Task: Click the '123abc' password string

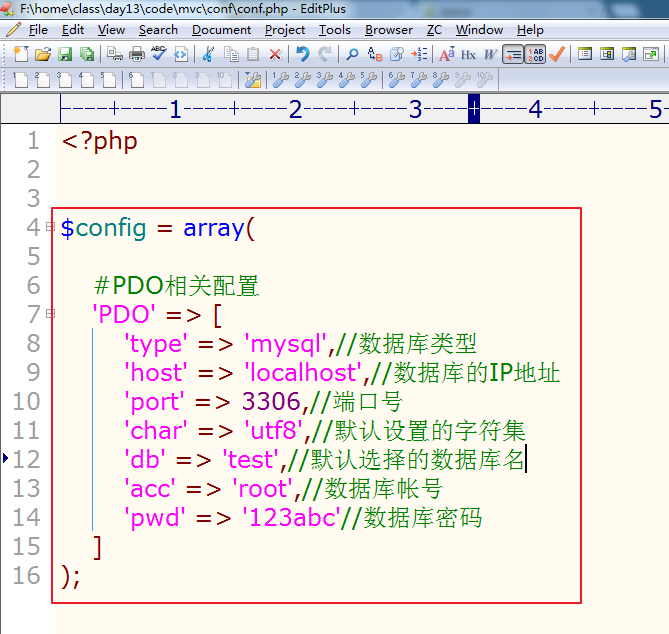Action: [291, 518]
